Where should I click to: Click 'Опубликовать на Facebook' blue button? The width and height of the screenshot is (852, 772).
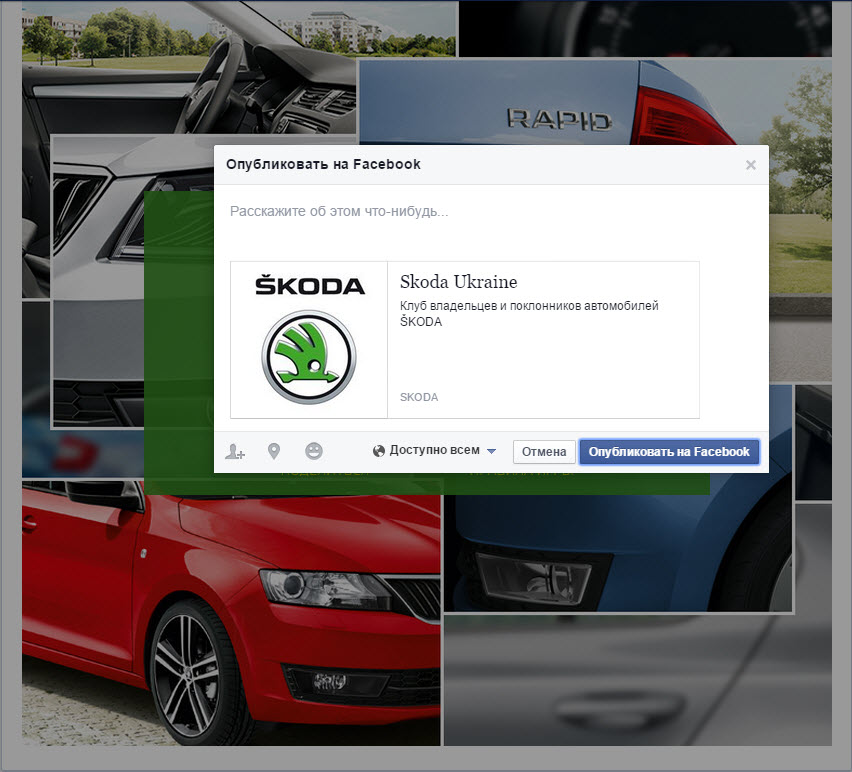click(x=669, y=452)
